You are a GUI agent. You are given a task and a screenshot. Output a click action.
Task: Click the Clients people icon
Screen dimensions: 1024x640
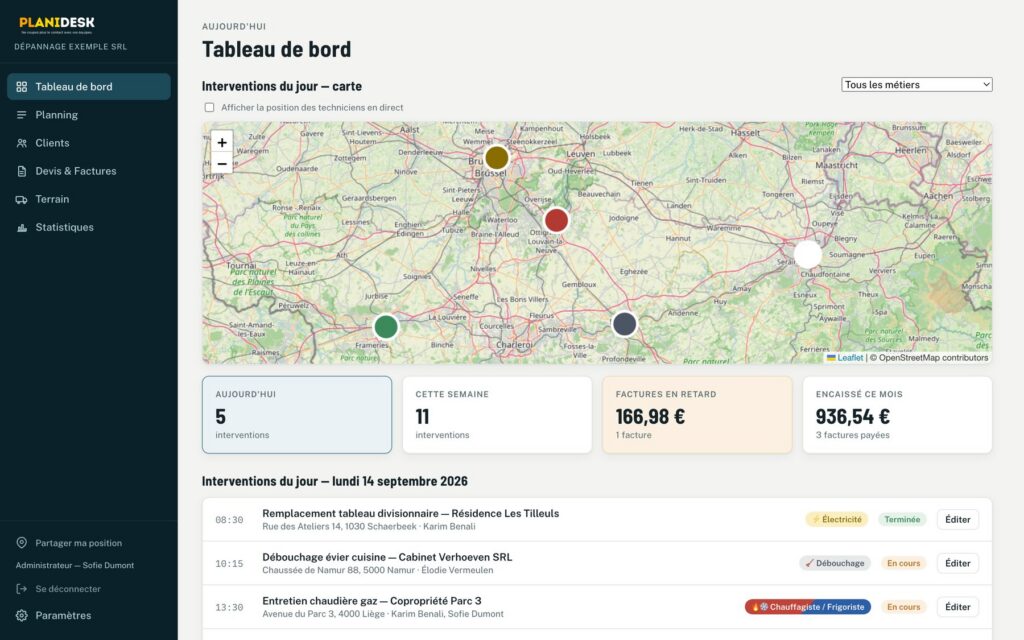pyautogui.click(x=22, y=143)
